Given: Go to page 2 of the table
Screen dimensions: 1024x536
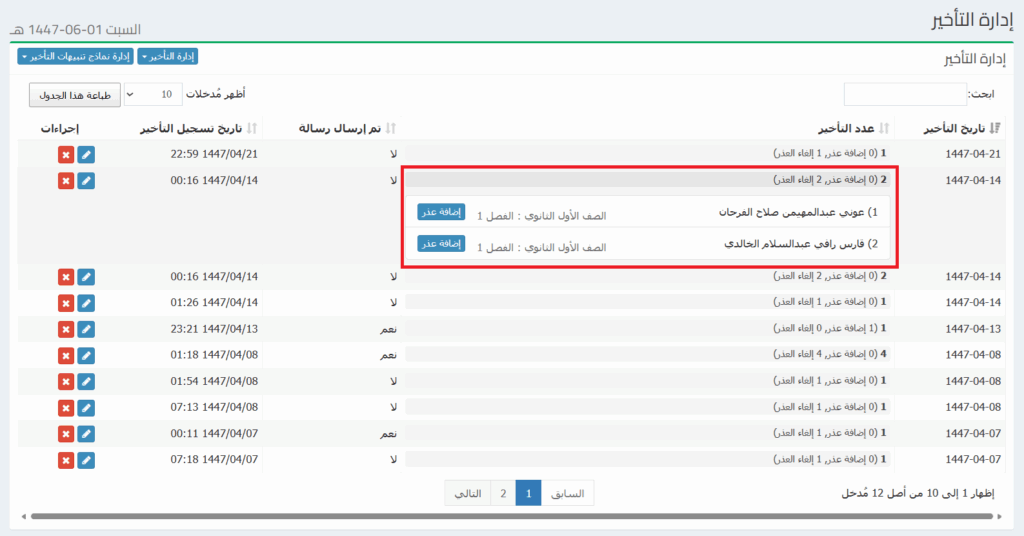Looking at the screenshot, I should click(503, 493).
